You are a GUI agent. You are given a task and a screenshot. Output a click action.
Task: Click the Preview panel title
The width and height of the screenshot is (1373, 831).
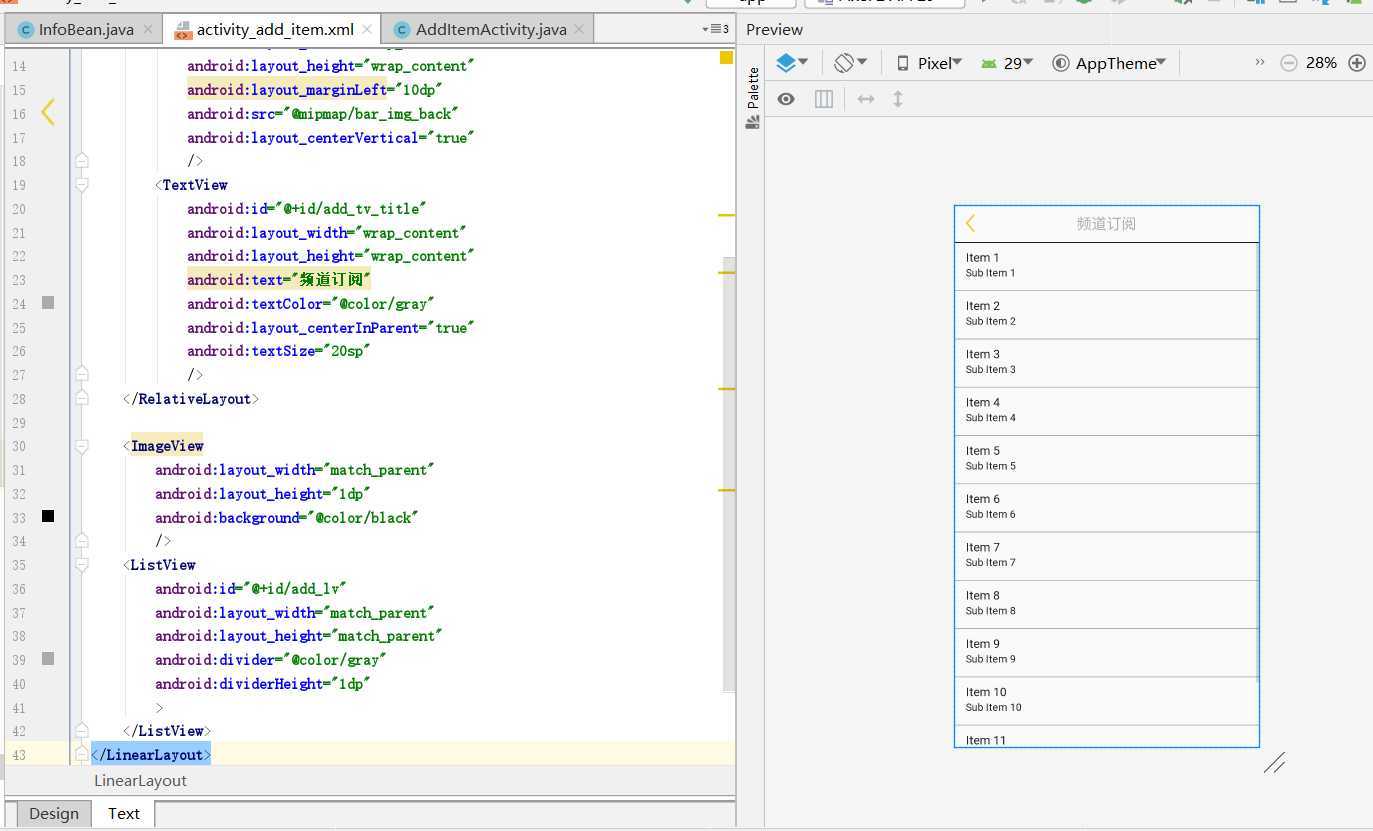click(x=774, y=30)
